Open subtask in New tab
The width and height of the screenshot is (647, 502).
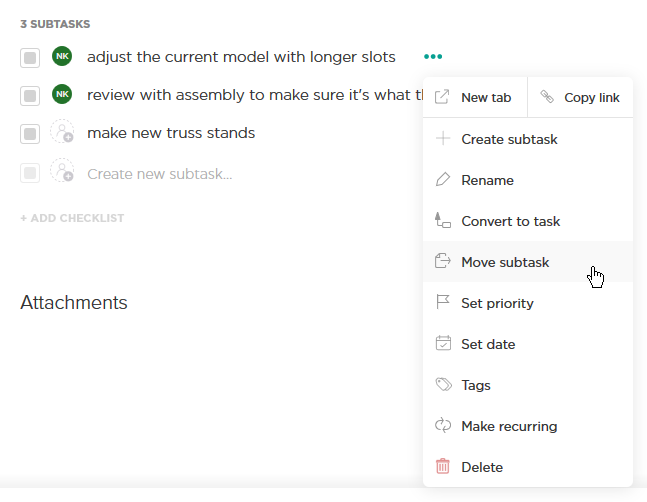point(475,98)
